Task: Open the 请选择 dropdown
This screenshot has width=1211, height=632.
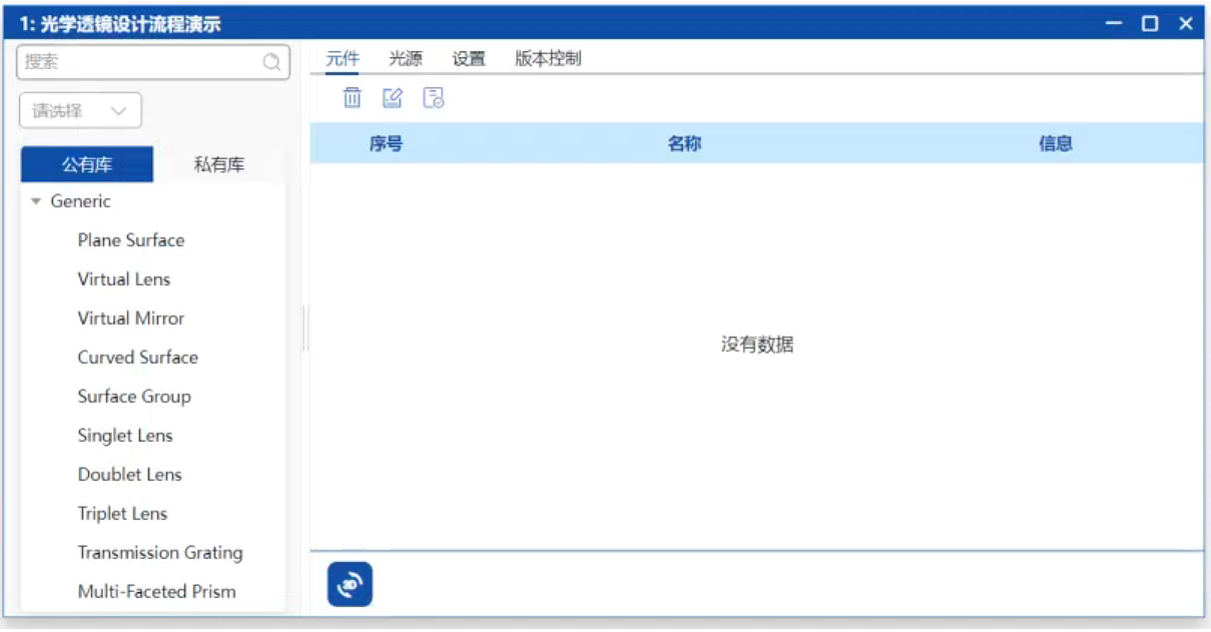Action: pyautogui.click(x=80, y=111)
